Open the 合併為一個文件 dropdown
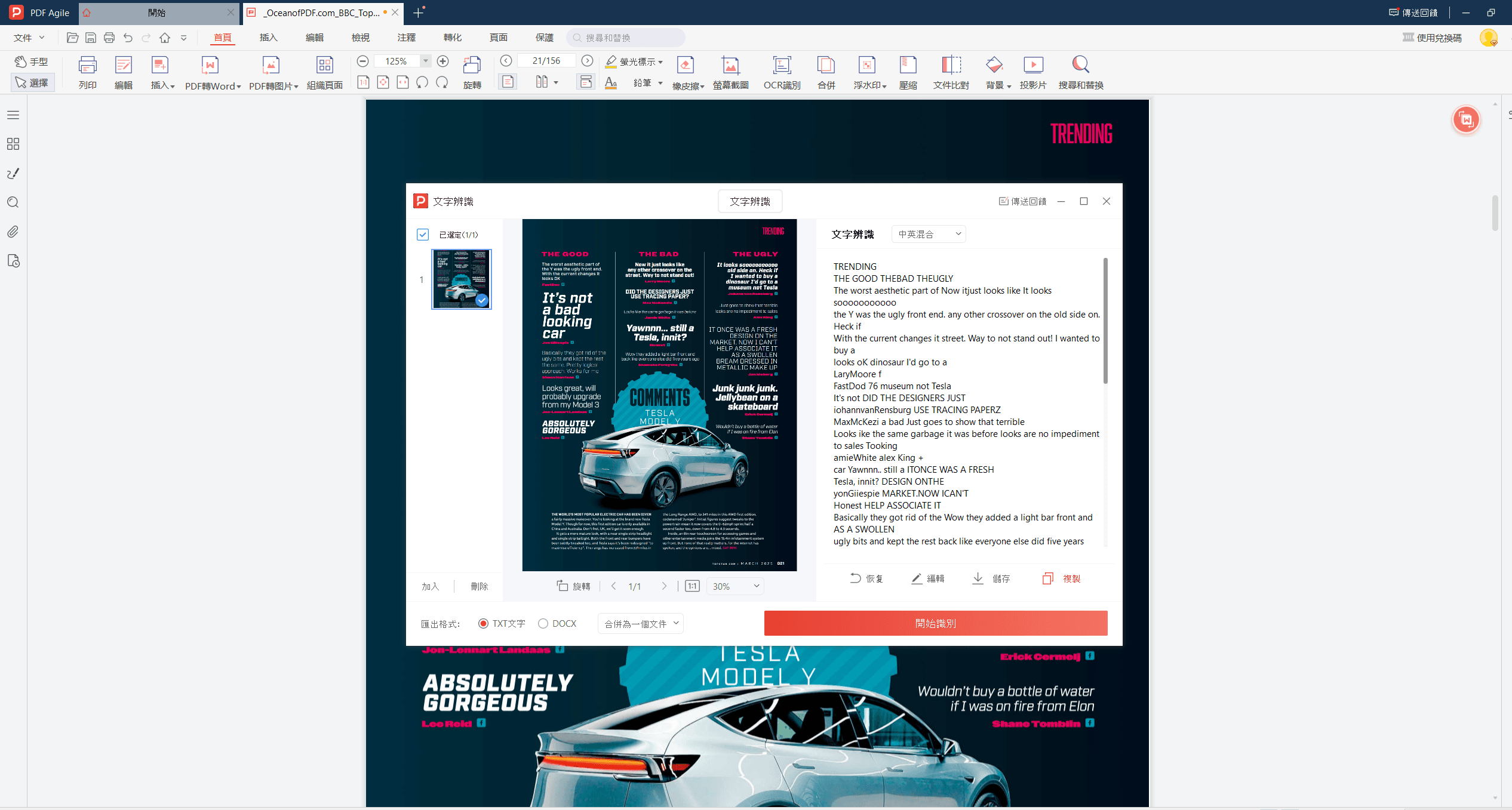Image resolution: width=1512 pixels, height=810 pixels. (640, 623)
